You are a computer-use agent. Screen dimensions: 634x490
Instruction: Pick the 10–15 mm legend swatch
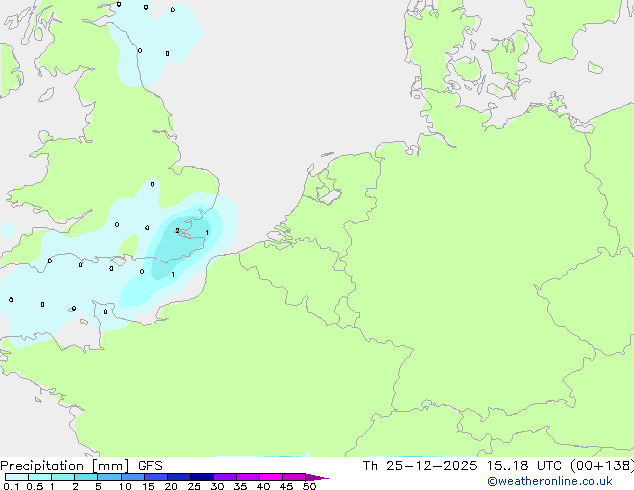(x=133, y=477)
